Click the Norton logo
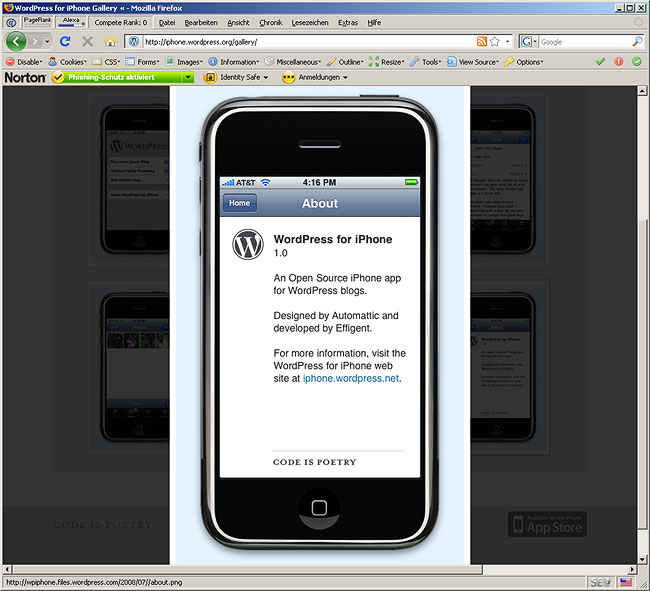 click(x=25, y=77)
